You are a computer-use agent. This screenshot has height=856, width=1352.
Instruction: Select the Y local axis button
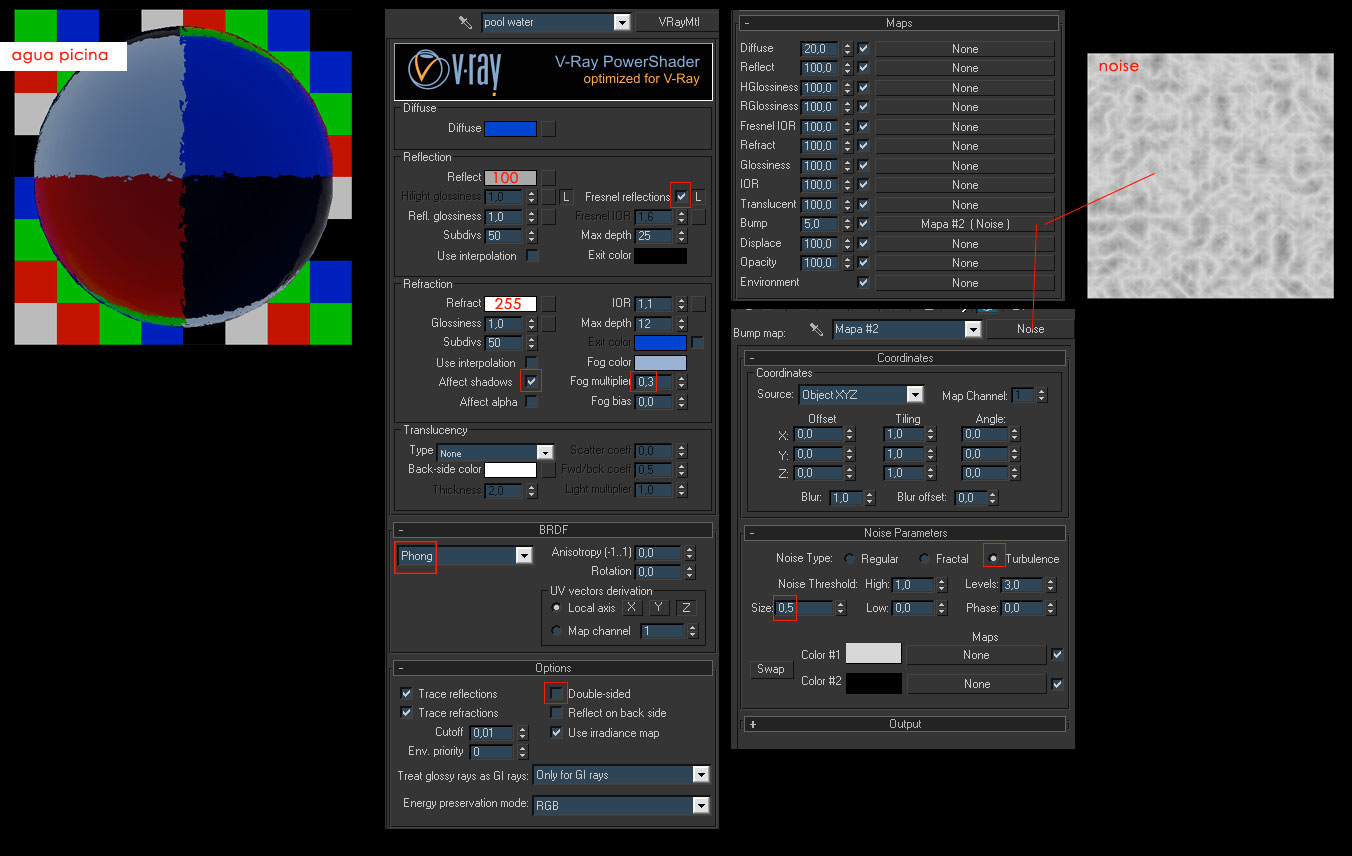click(659, 608)
